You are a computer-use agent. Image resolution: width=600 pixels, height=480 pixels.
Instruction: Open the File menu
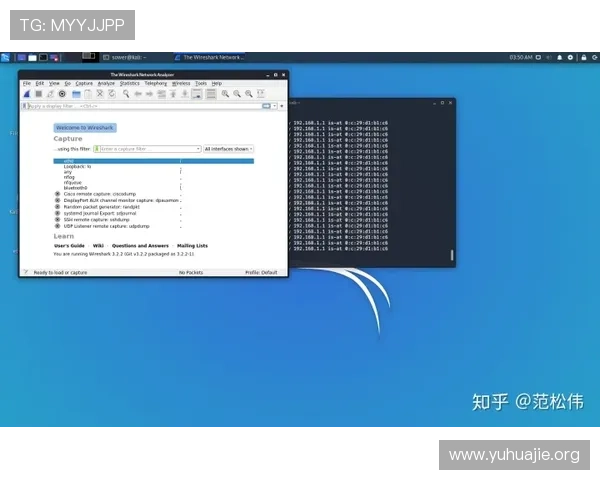coord(27,83)
